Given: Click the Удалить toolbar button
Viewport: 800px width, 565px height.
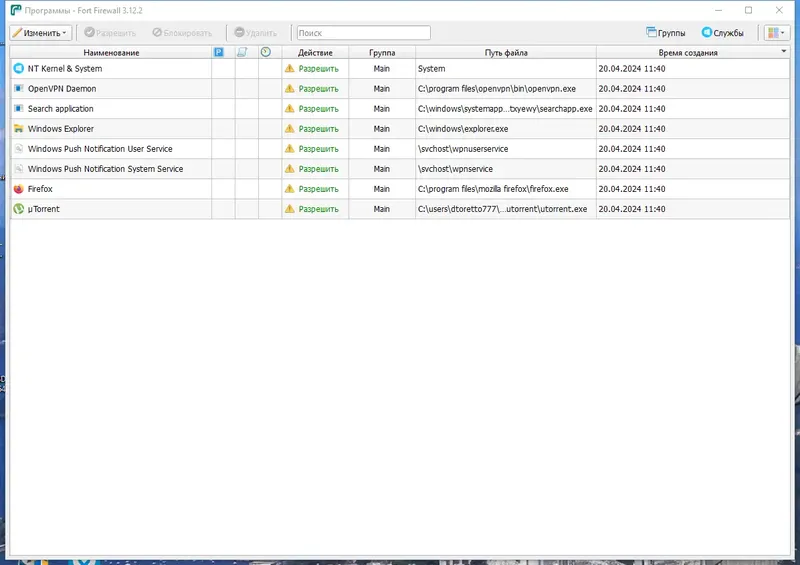Looking at the screenshot, I should pos(256,33).
